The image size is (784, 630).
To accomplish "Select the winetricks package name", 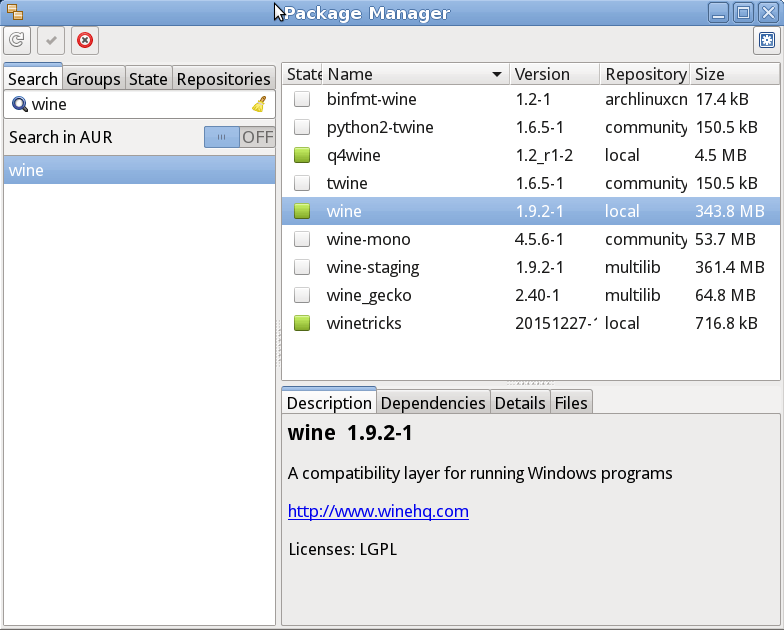I will tap(364, 323).
